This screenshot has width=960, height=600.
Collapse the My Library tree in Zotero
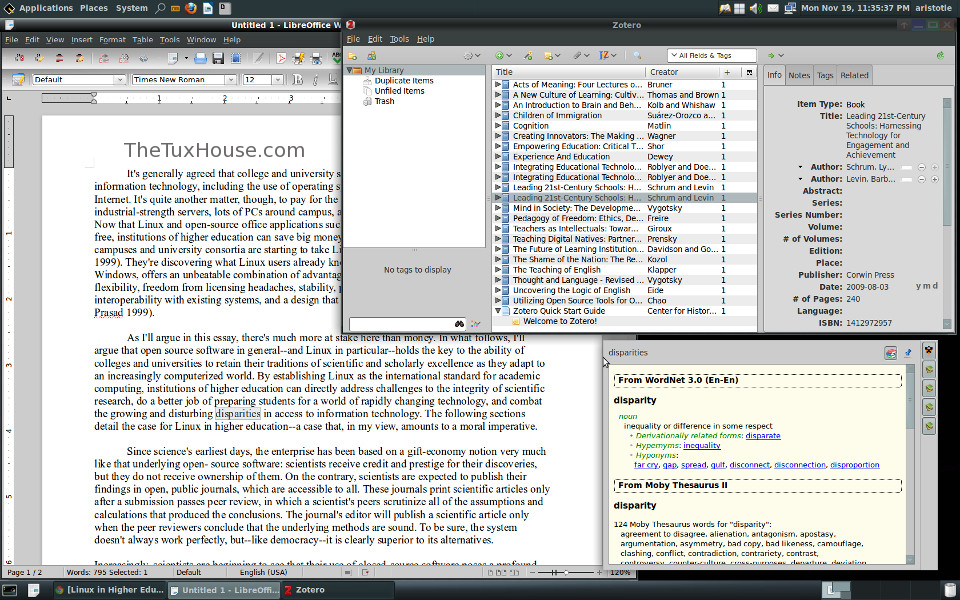351,71
